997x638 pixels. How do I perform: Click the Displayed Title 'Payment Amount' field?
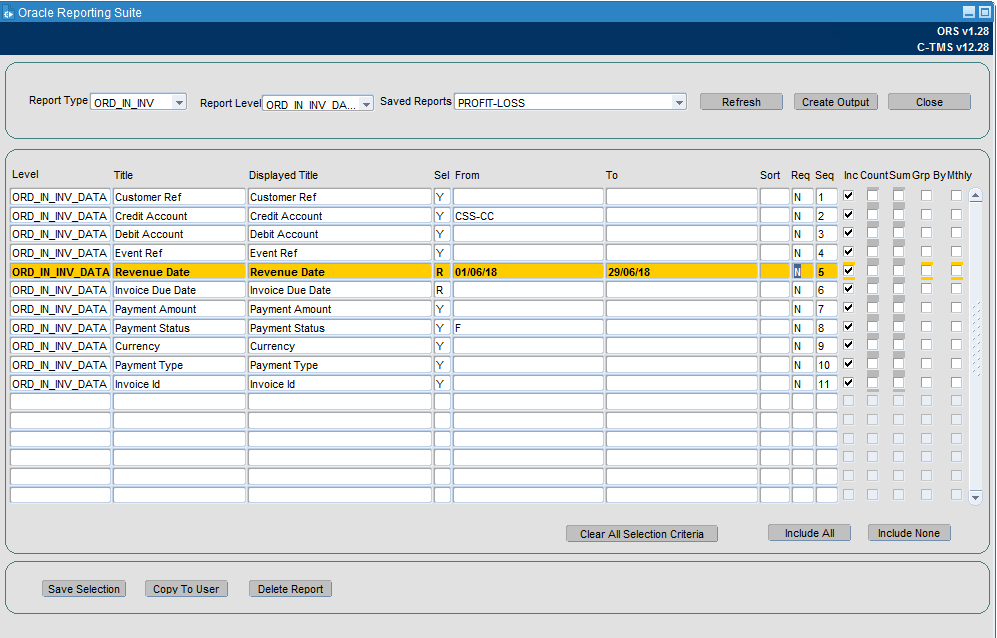[x=340, y=309]
